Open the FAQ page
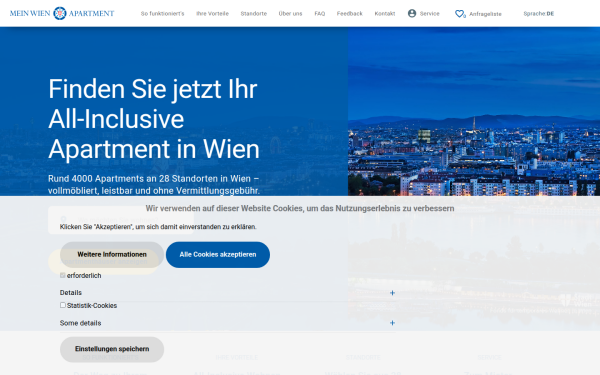The image size is (600, 375). [320, 13]
